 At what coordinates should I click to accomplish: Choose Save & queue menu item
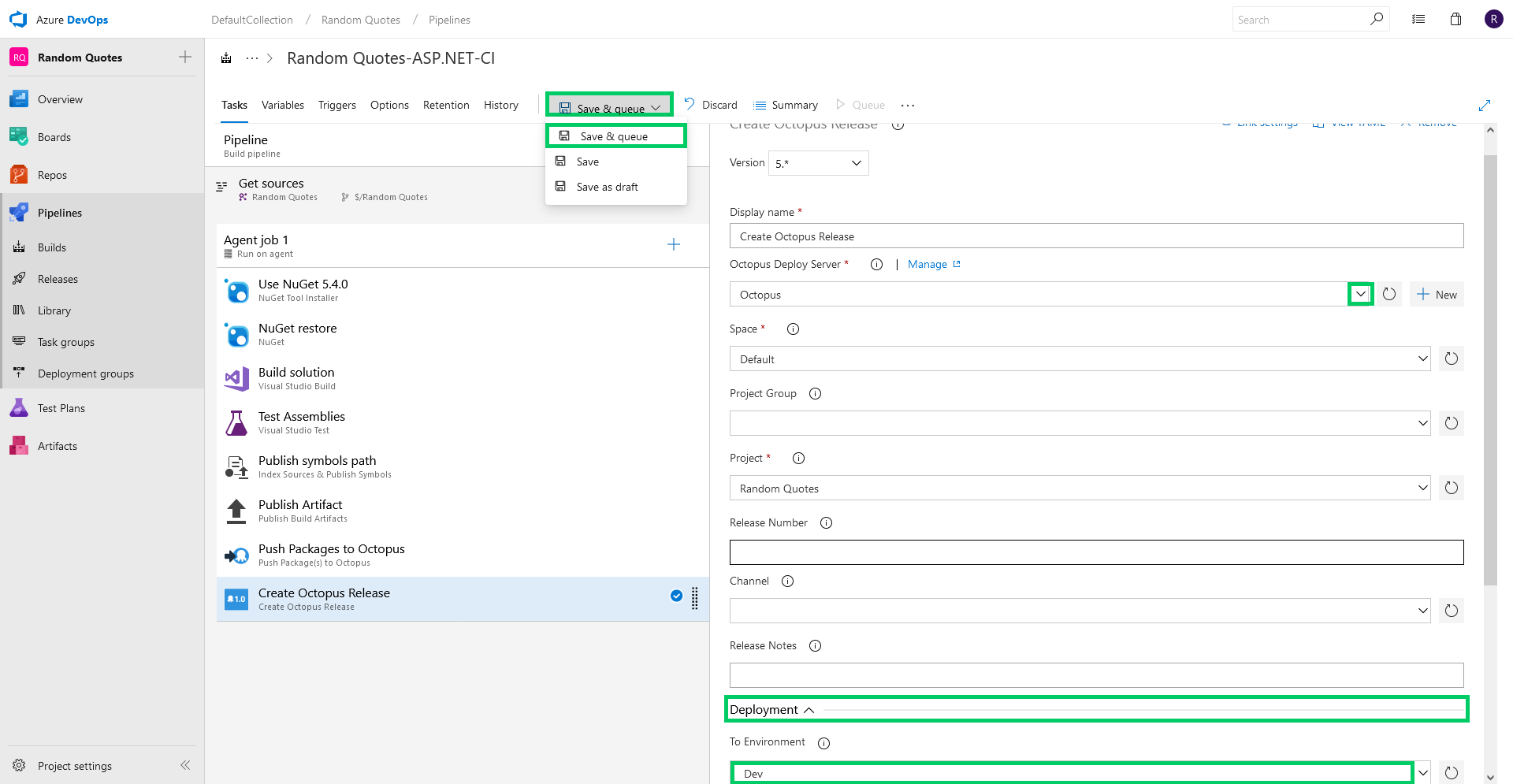coord(616,136)
